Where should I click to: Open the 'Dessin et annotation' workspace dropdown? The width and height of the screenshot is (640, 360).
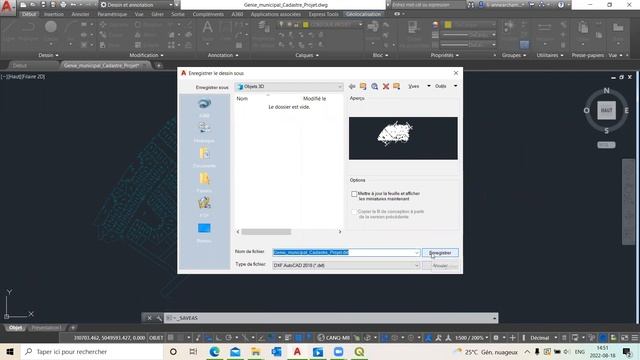click(x=137, y=5)
